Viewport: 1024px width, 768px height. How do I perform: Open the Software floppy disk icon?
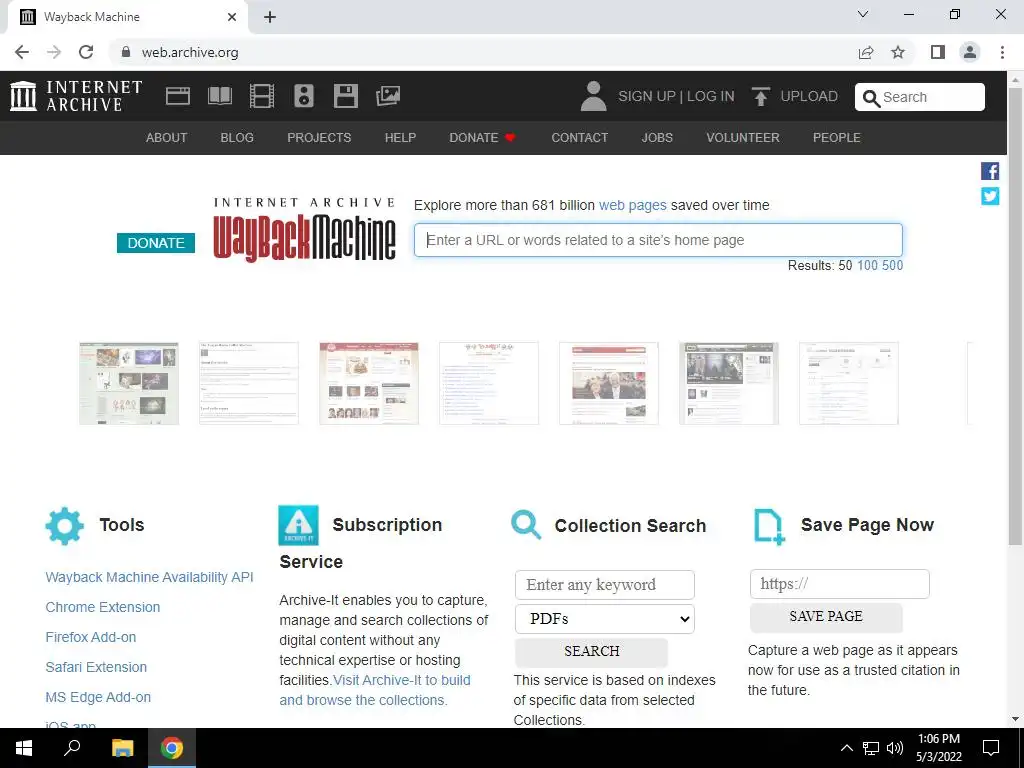pos(345,96)
